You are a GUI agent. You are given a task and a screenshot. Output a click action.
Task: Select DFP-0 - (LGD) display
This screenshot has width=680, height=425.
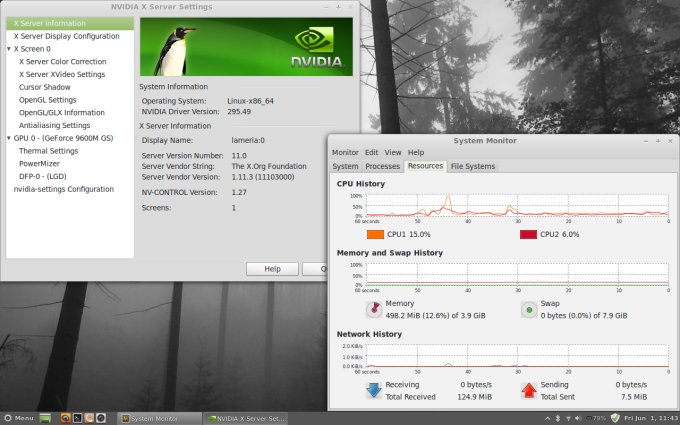[42, 177]
